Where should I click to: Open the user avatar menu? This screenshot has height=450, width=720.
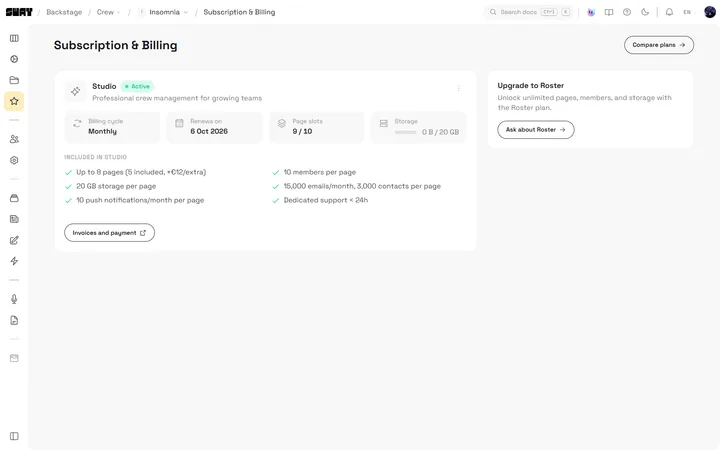[710, 12]
